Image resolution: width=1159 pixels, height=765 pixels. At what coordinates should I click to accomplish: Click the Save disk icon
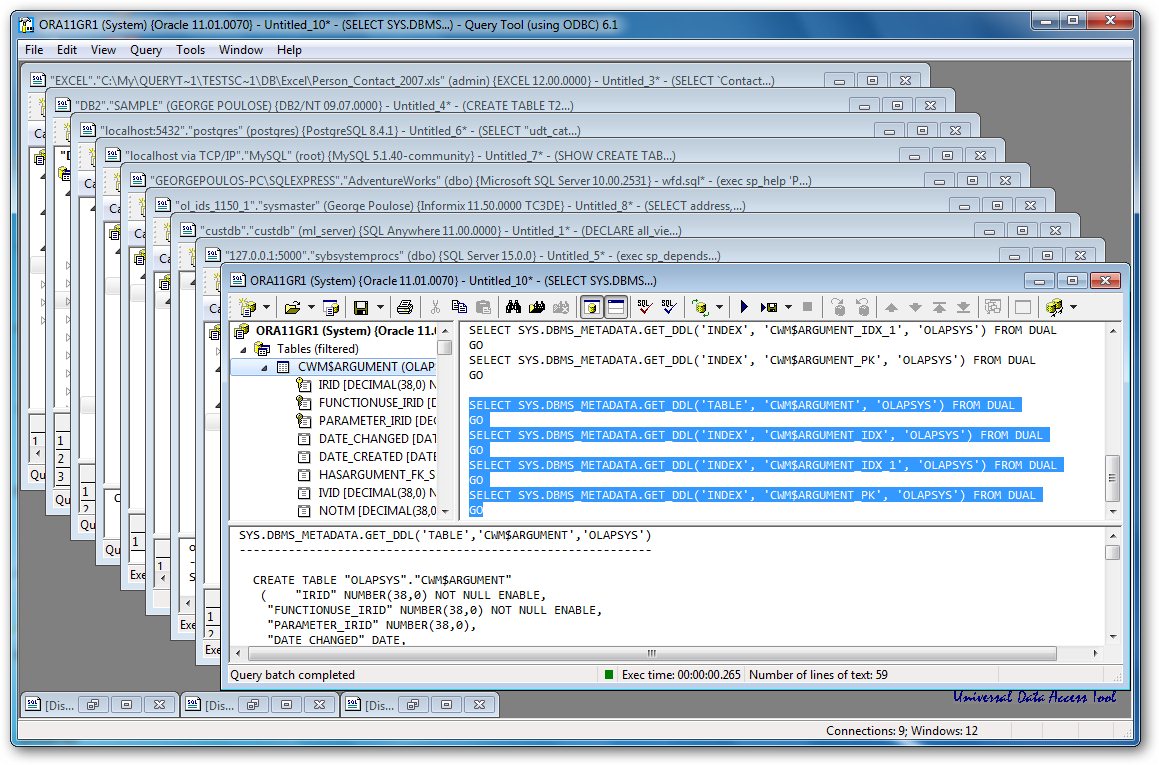[360, 307]
